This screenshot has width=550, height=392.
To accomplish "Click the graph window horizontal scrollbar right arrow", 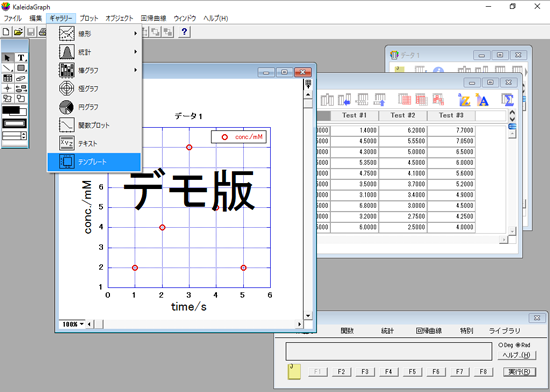I will 299,324.
